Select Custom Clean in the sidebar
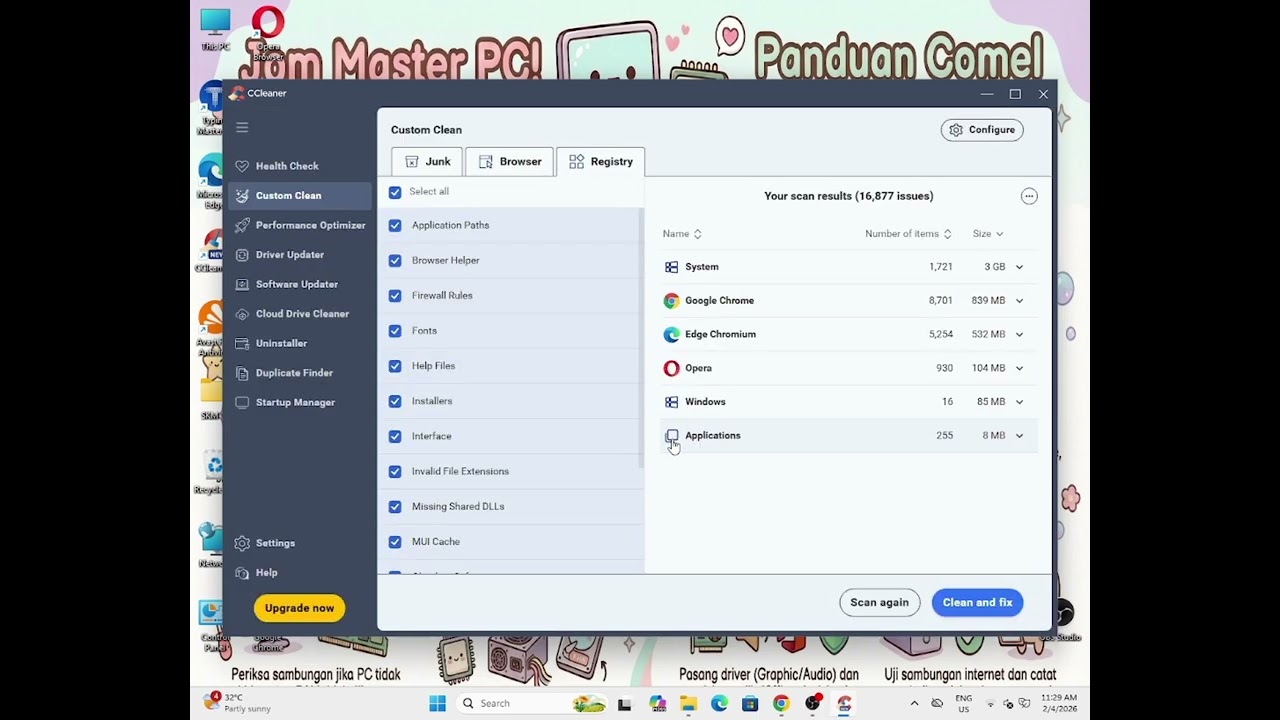Screen dimensions: 1280x720 pos(300,196)
